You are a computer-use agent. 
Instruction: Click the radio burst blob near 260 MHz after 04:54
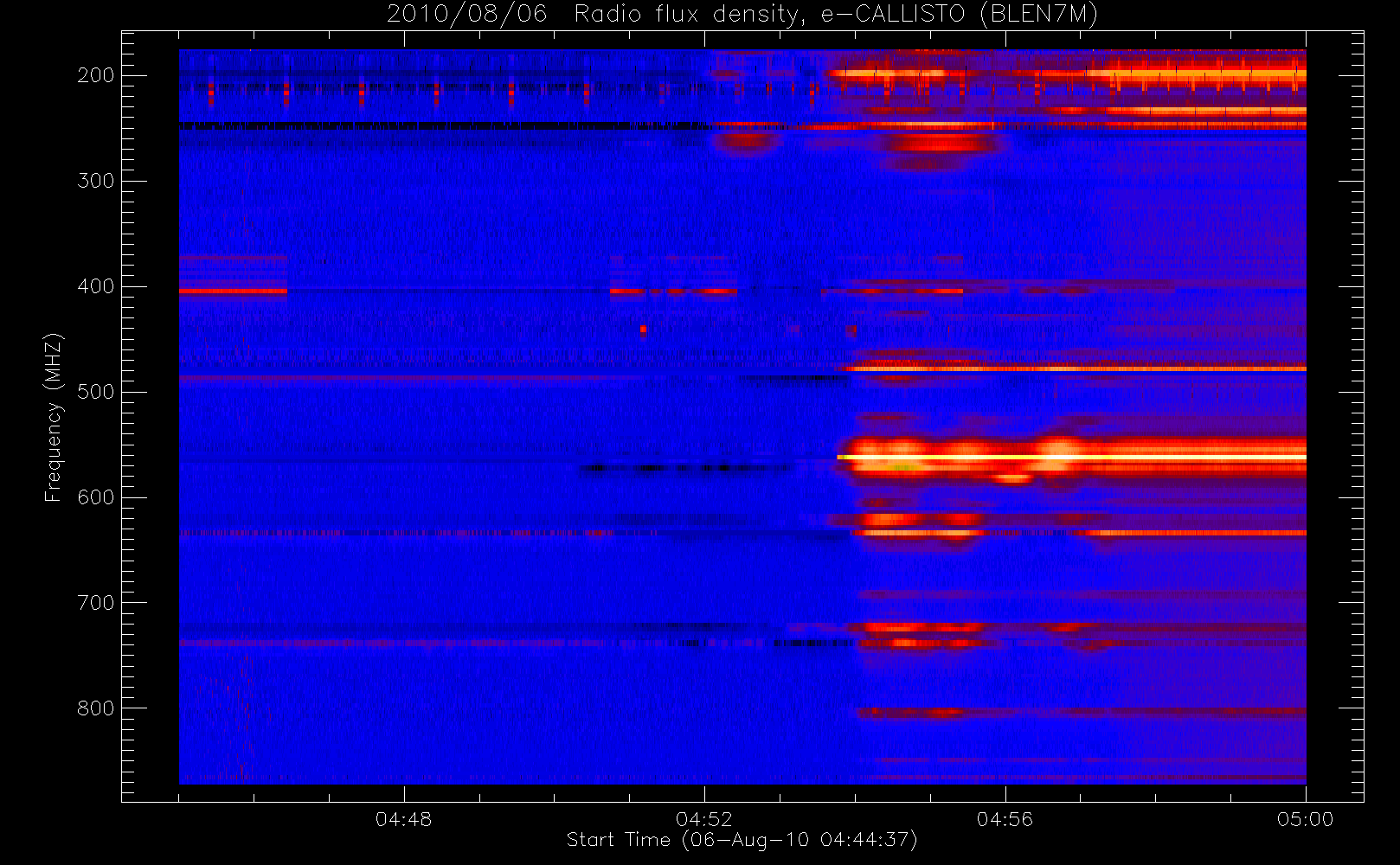tap(939, 144)
